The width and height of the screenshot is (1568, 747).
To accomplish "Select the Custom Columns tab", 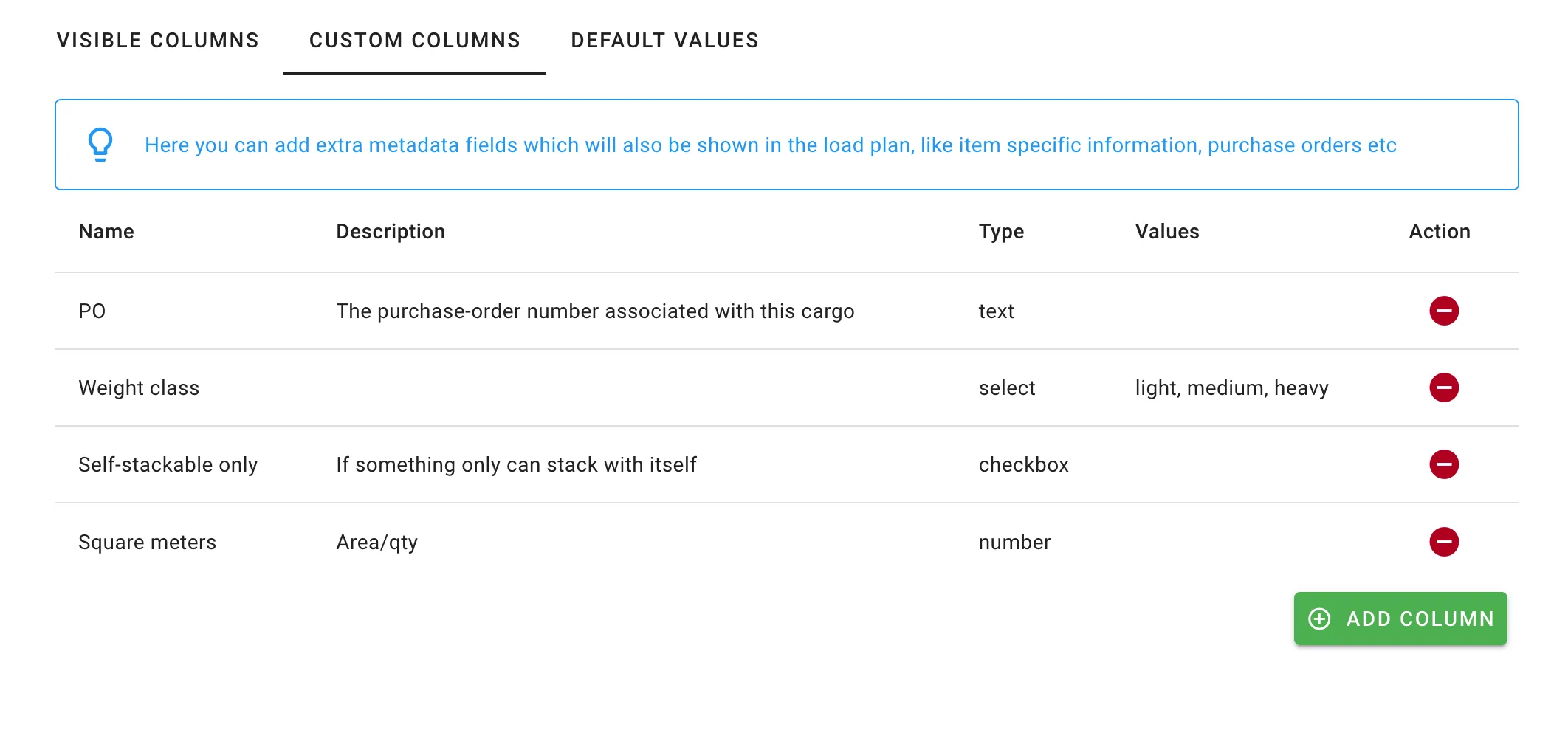I will (x=414, y=41).
